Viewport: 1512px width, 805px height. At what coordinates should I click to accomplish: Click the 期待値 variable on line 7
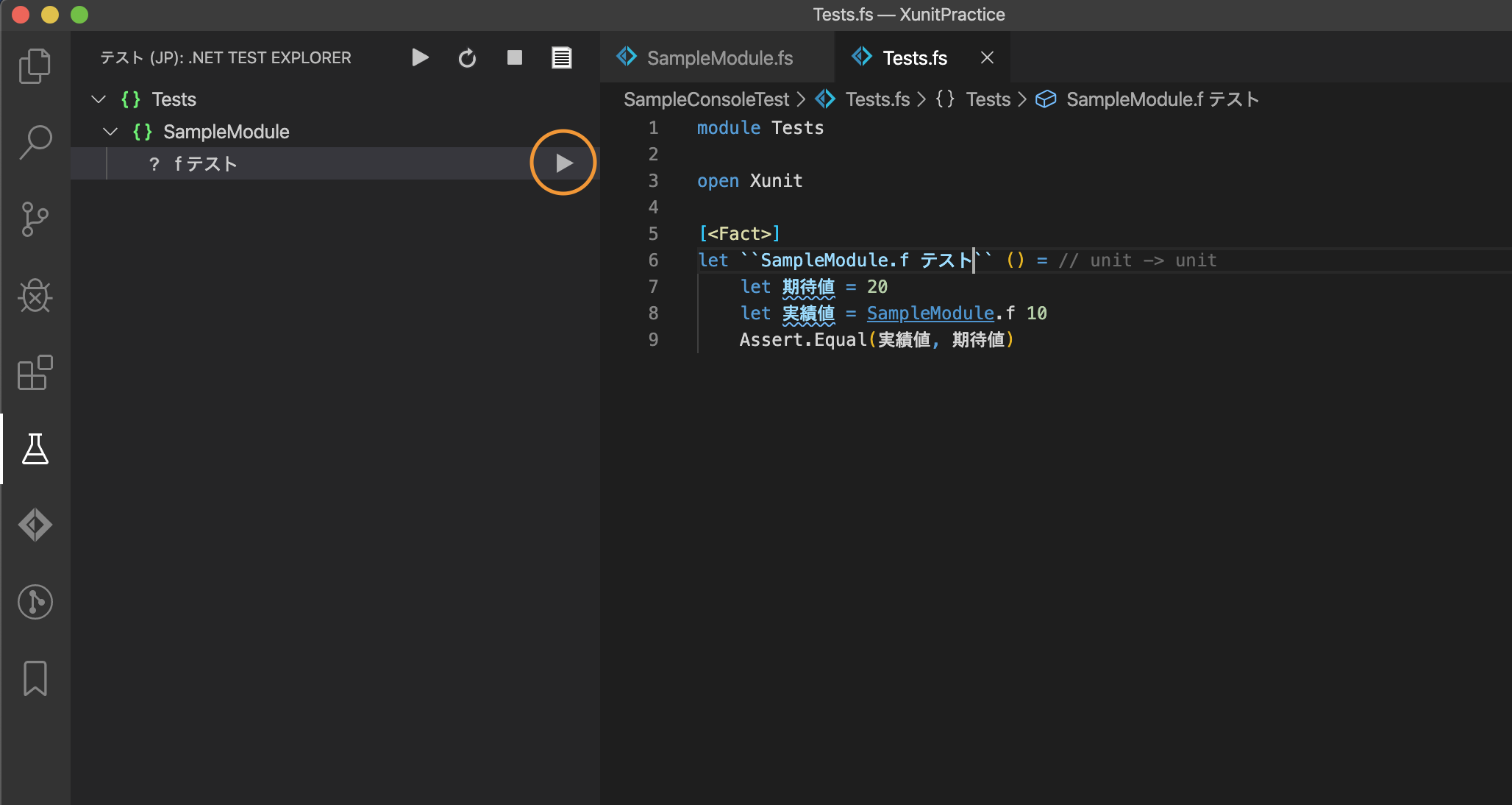point(809,287)
